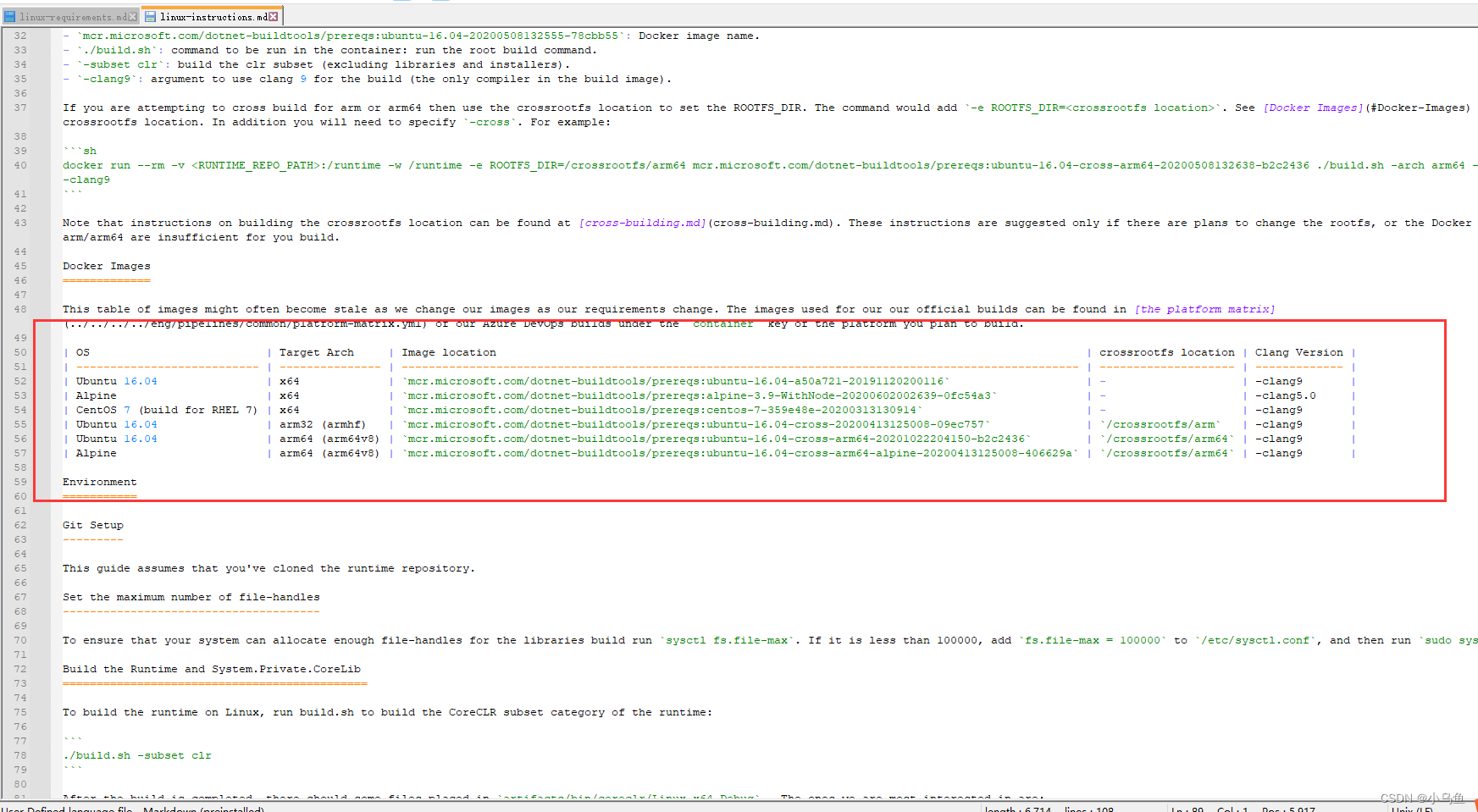Image resolution: width=1478 pixels, height=812 pixels.
Task: Click line number 50 in the margin
Action: tap(19, 351)
